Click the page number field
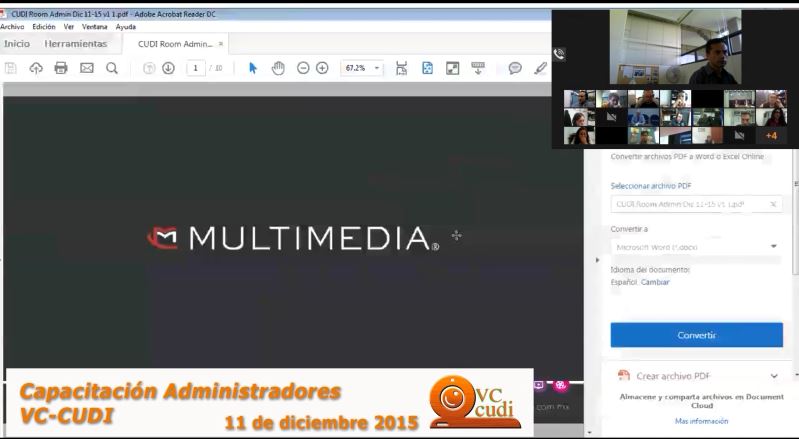799x439 pixels. [x=196, y=68]
